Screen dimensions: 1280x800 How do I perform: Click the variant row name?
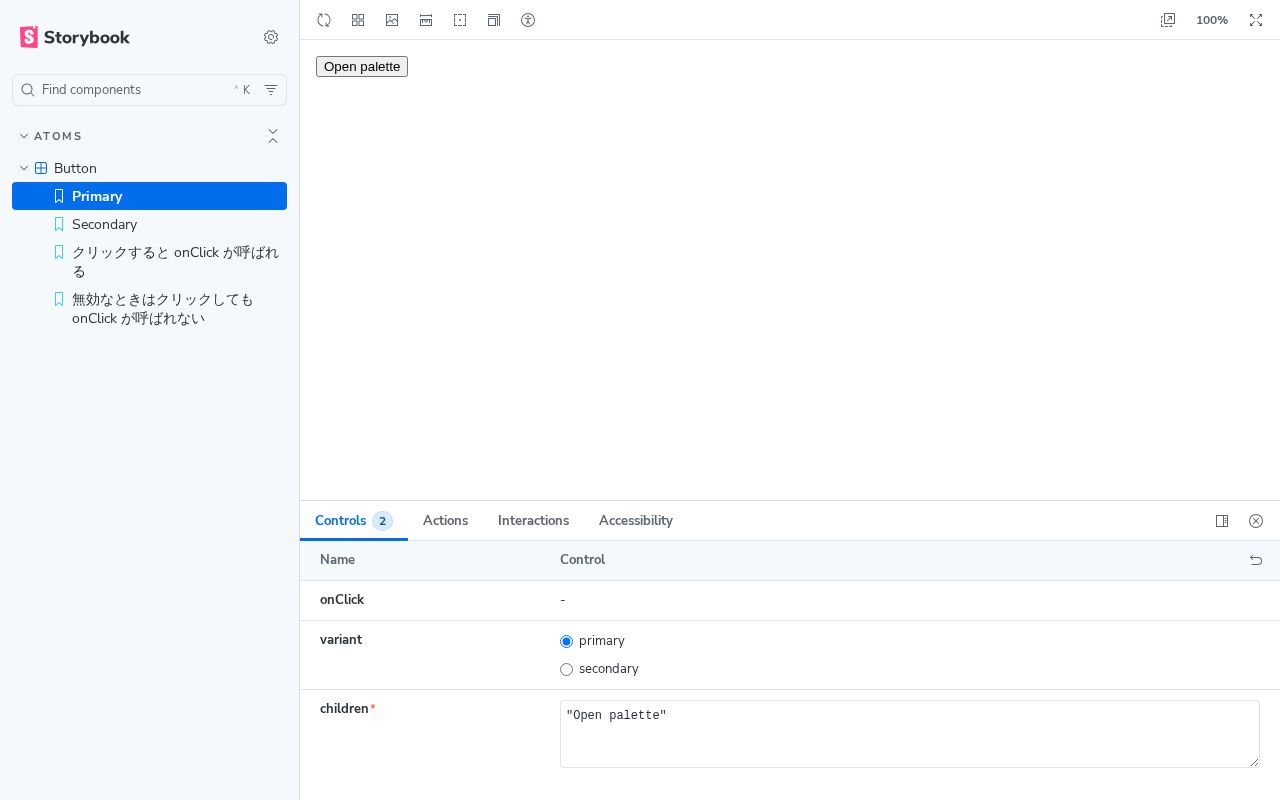(x=341, y=640)
